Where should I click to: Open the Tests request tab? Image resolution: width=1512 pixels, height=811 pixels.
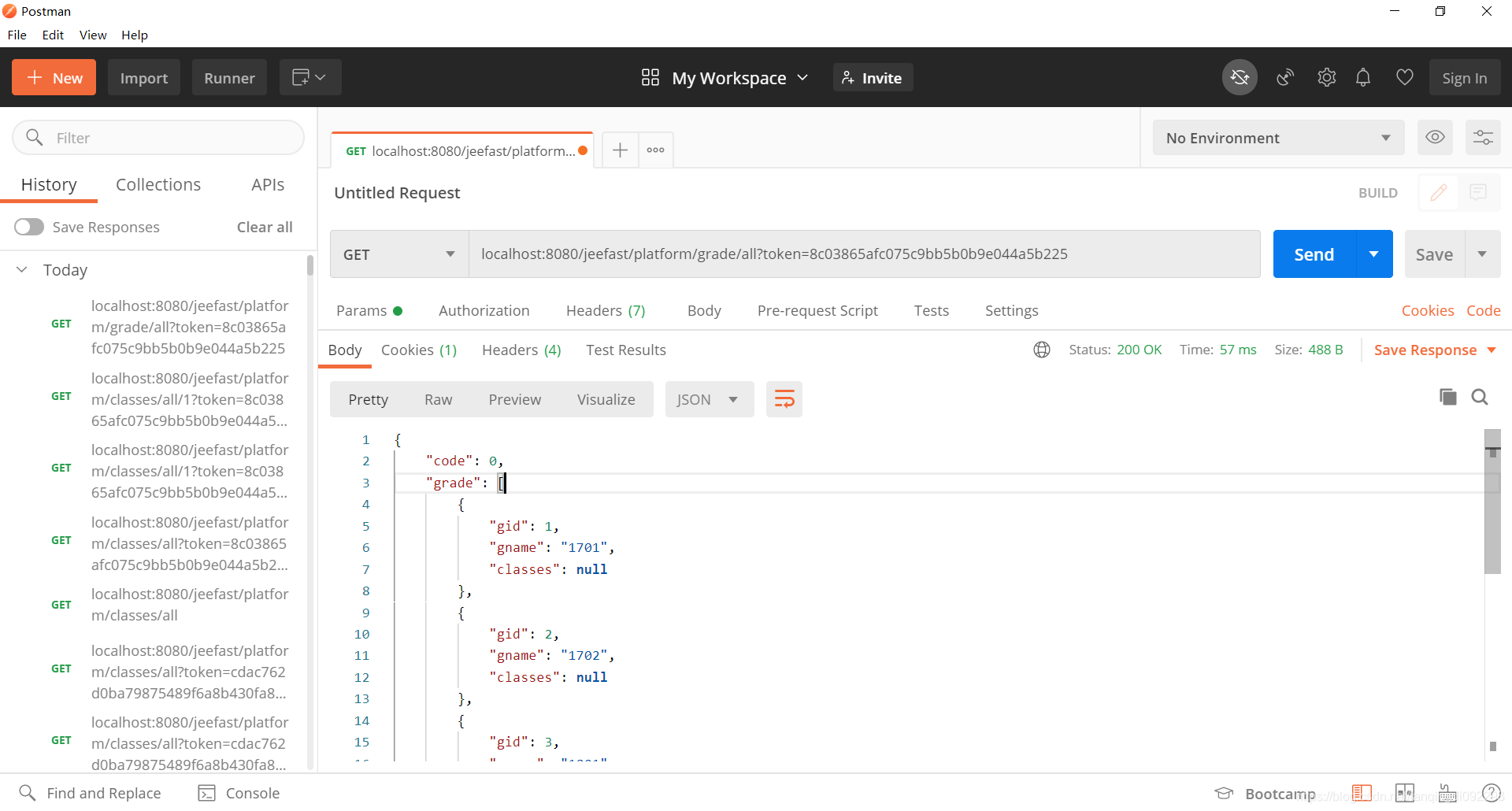tap(932, 310)
